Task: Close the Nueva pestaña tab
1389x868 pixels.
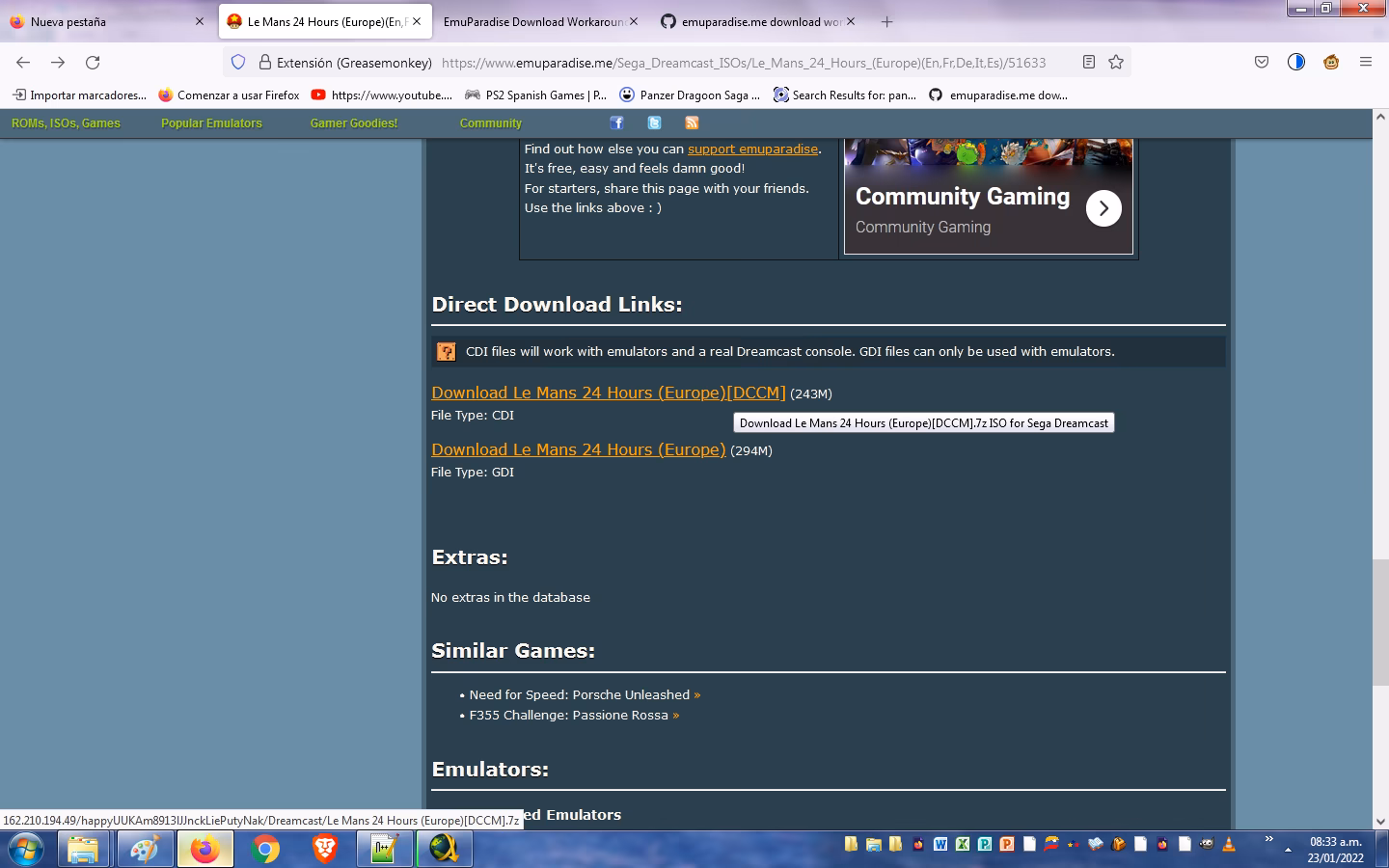Action: (x=200, y=21)
